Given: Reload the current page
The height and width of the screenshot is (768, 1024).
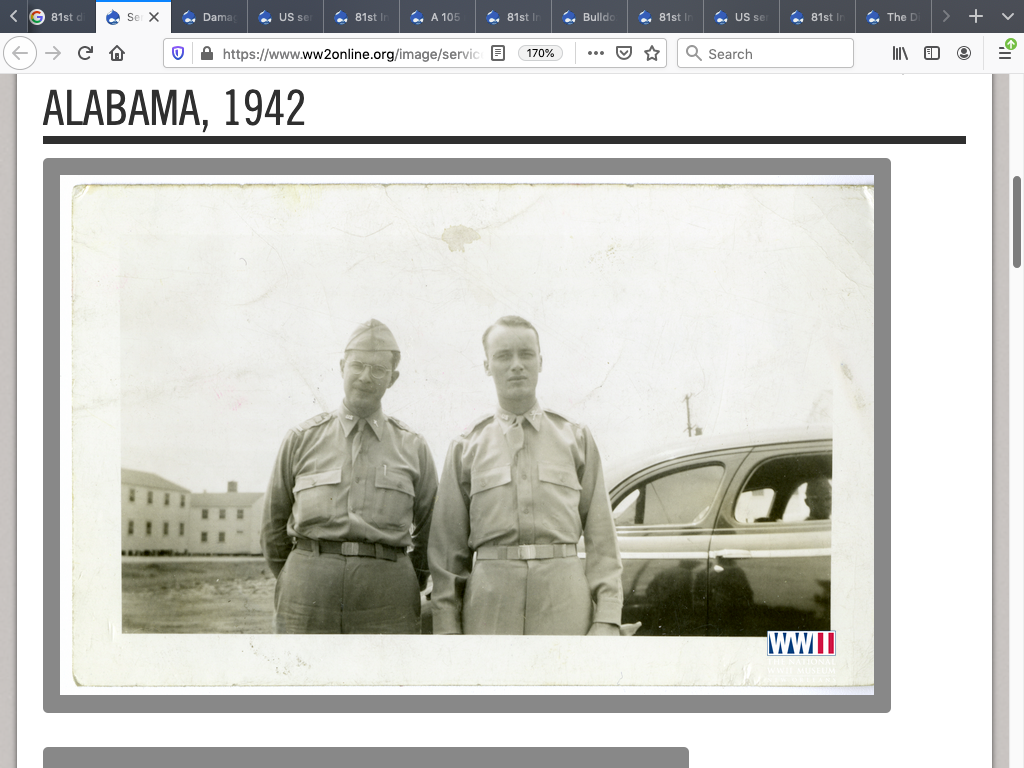Looking at the screenshot, I should (x=86, y=53).
